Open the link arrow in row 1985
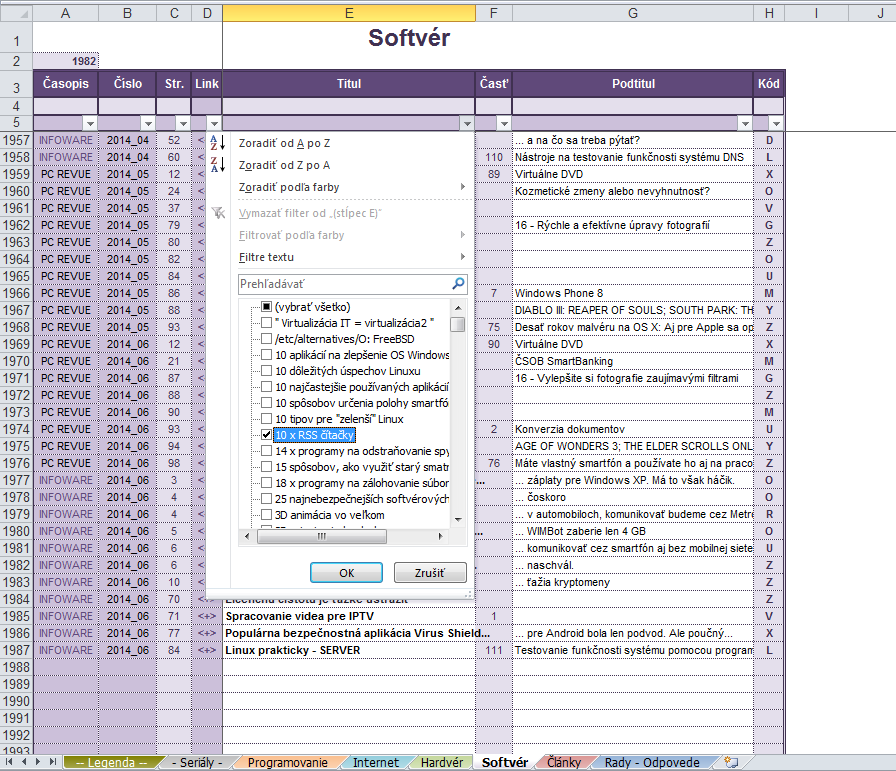Screen dimensions: 896x771 click(x=206, y=616)
